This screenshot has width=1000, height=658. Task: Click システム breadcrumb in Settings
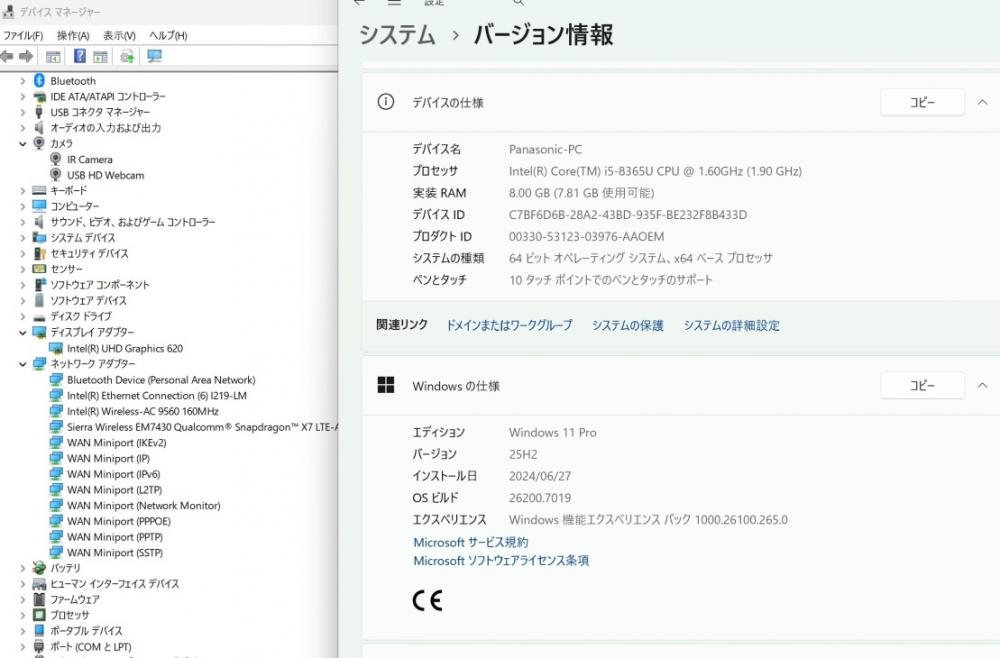click(397, 34)
